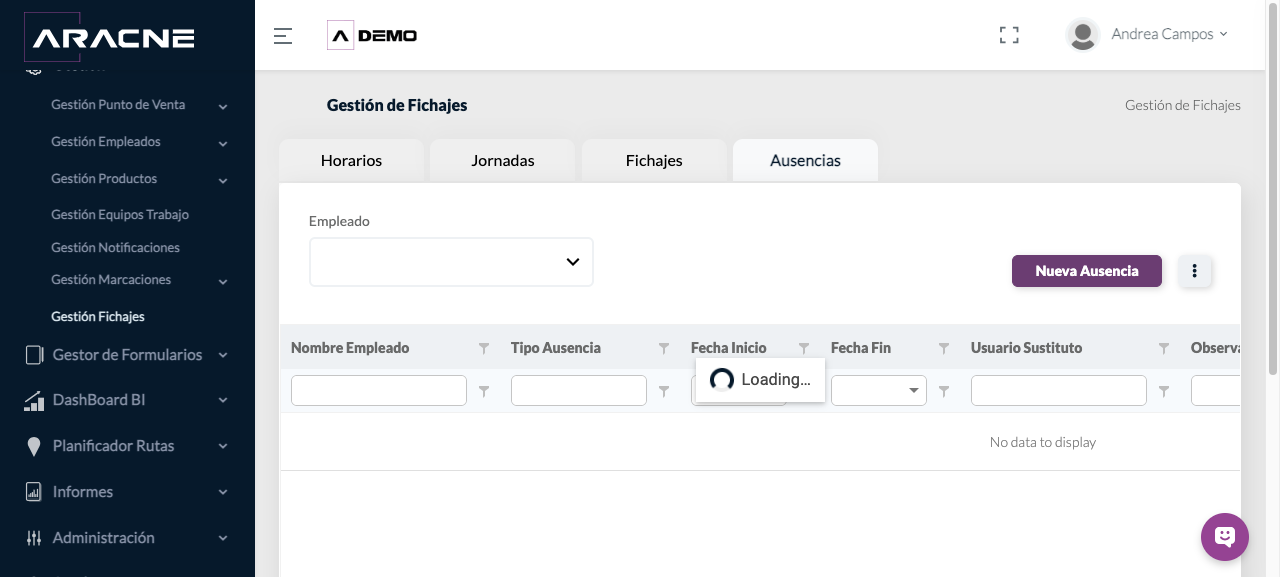The image size is (1280, 577).
Task: Select the Ausencias tab
Action: (805, 160)
